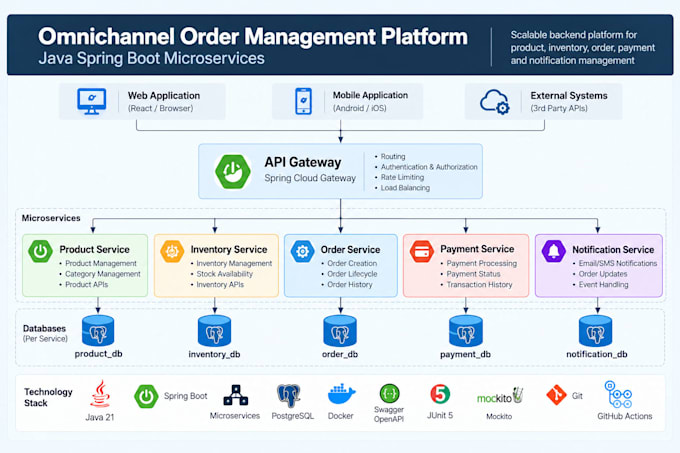Click the Notification Service purple bell icon
The height and width of the screenshot is (453, 680).
pyautogui.click(x=554, y=251)
